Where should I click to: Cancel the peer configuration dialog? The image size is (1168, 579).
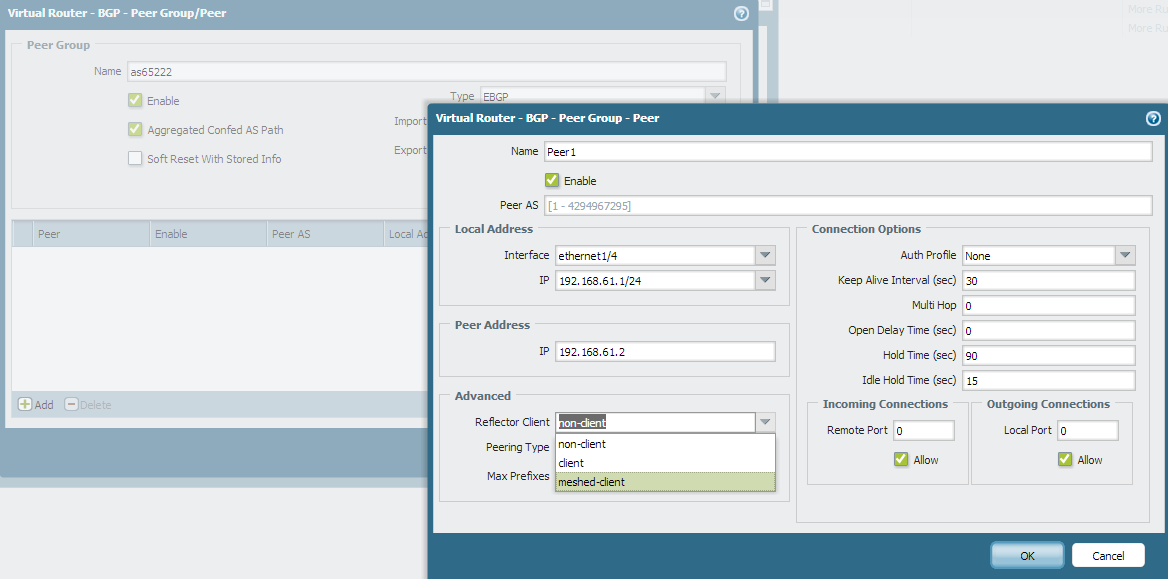click(x=1108, y=555)
